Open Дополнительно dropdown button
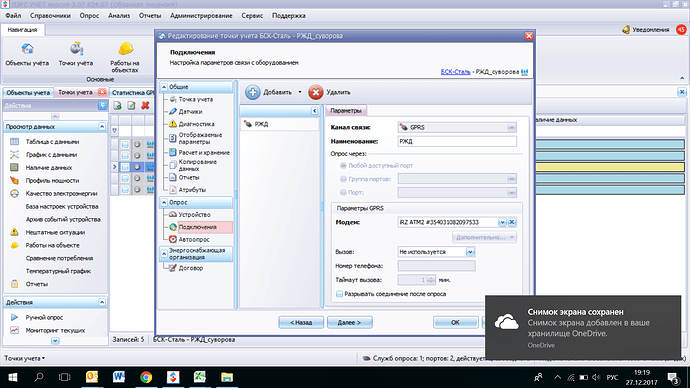 [x=484, y=237]
